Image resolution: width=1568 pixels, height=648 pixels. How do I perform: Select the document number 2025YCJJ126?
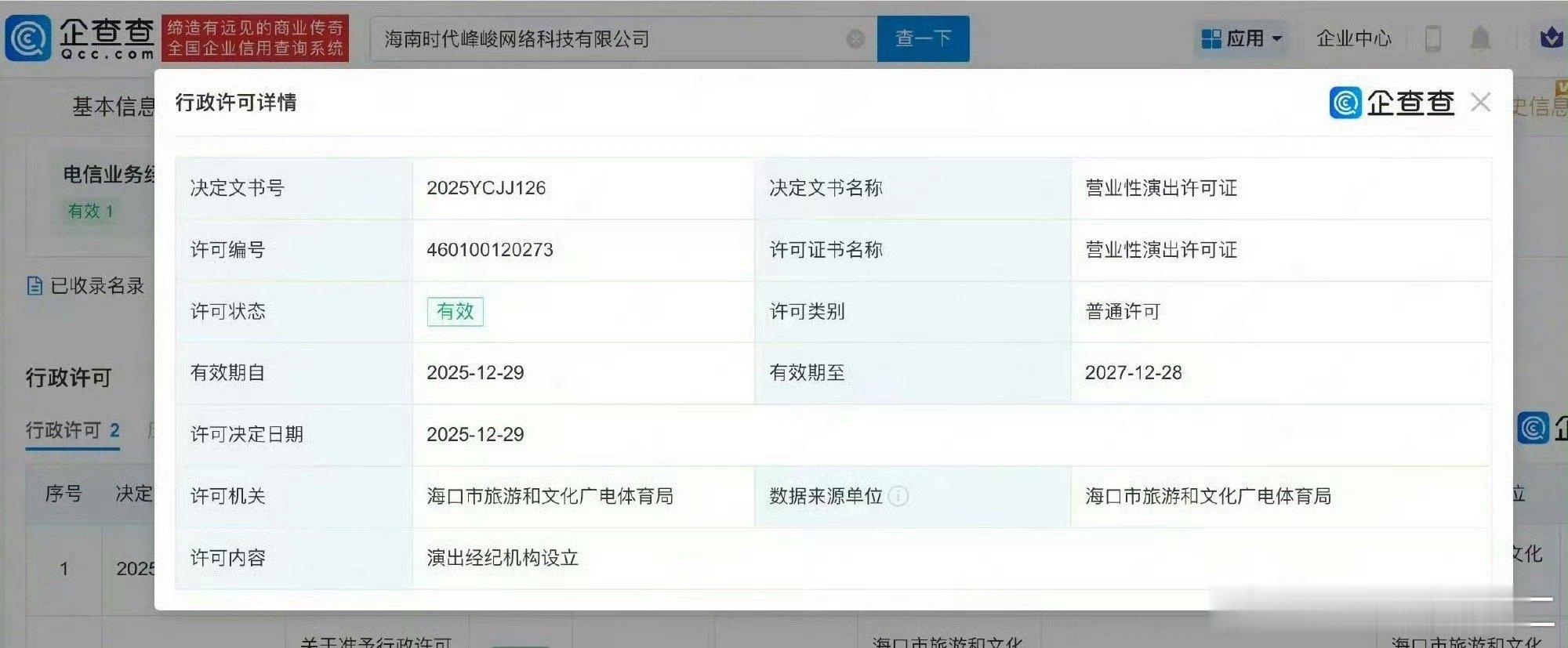(486, 188)
